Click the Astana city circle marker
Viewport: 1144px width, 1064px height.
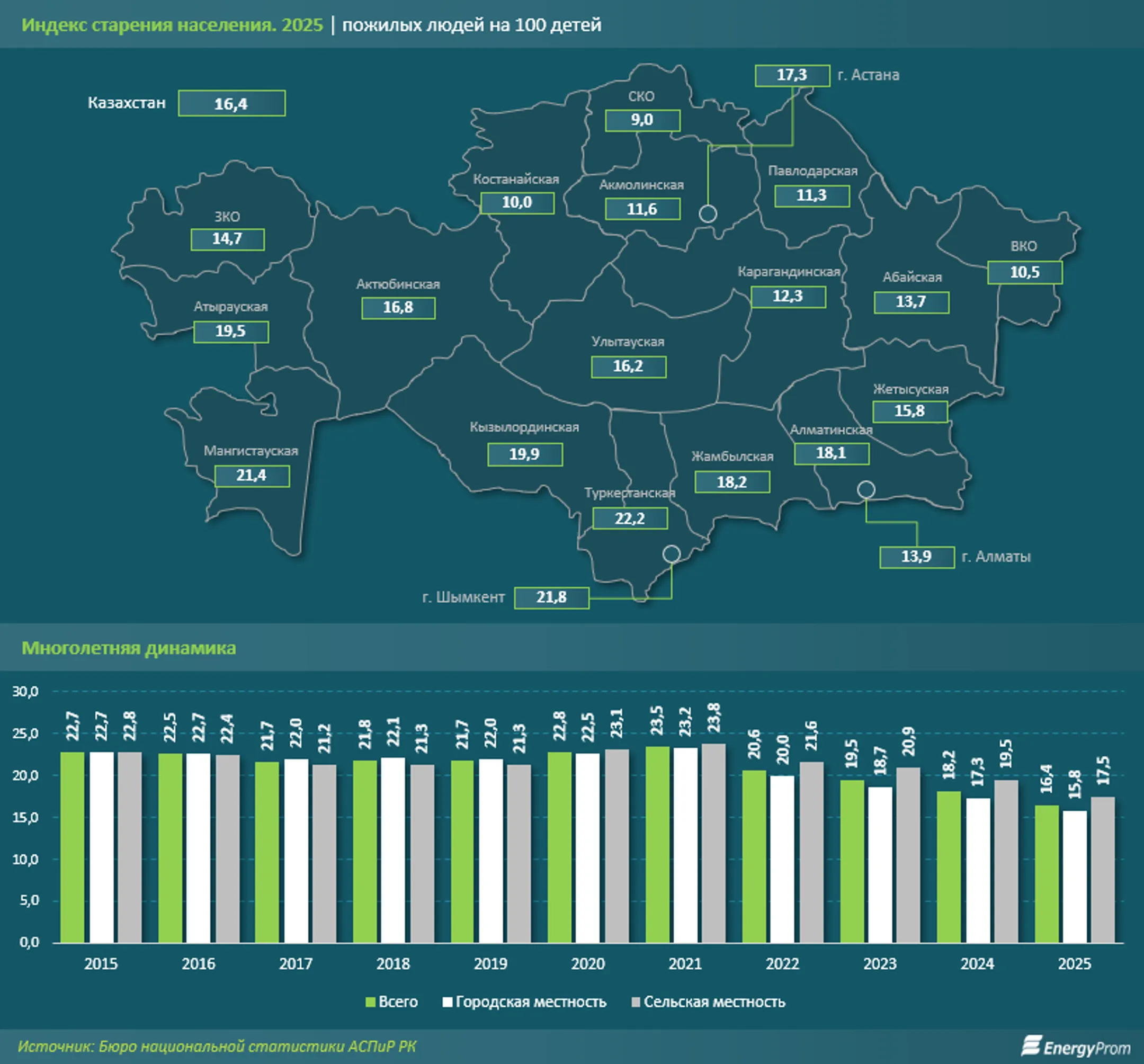(707, 213)
